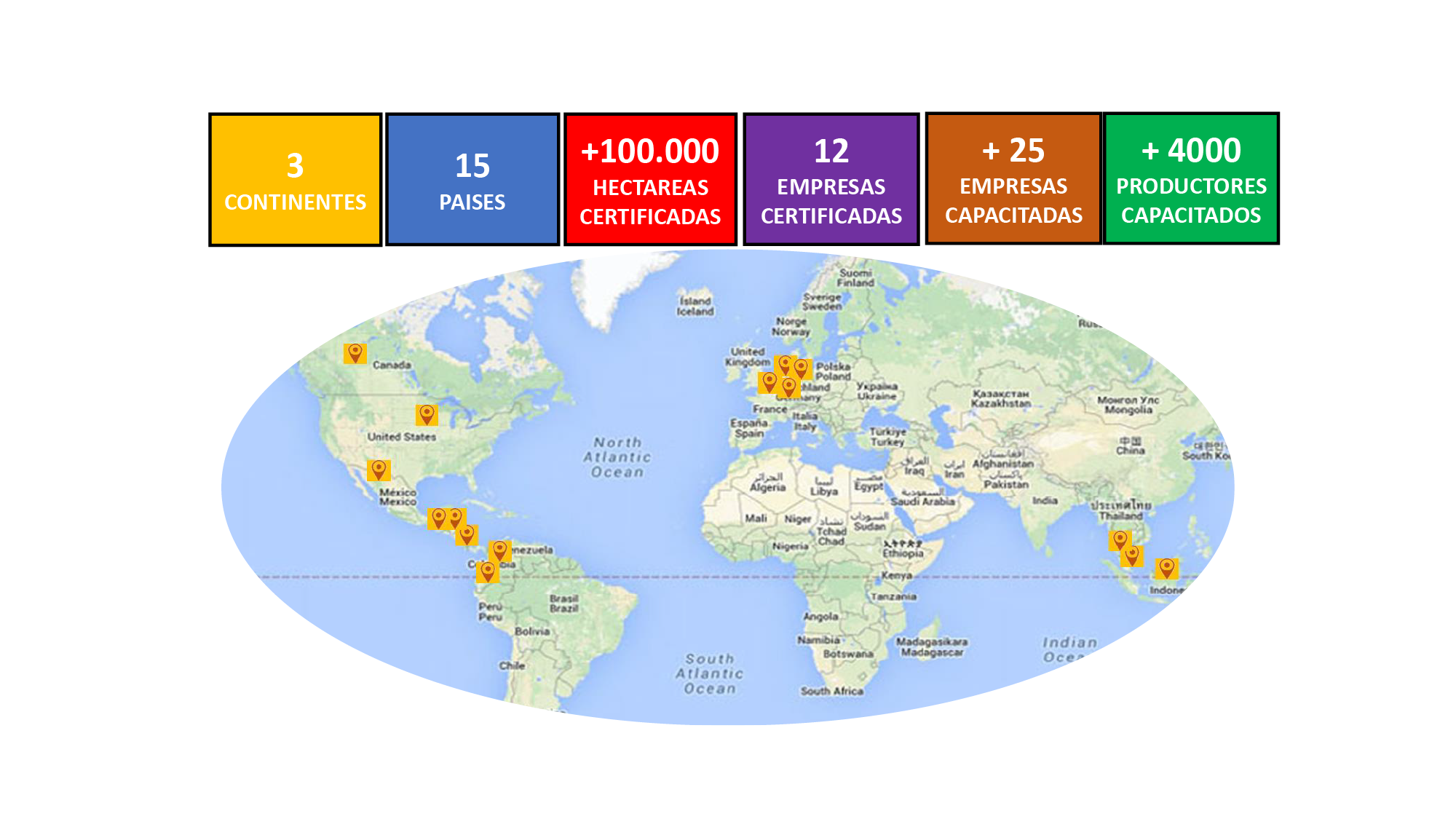Select the Botswana label

coord(848,654)
